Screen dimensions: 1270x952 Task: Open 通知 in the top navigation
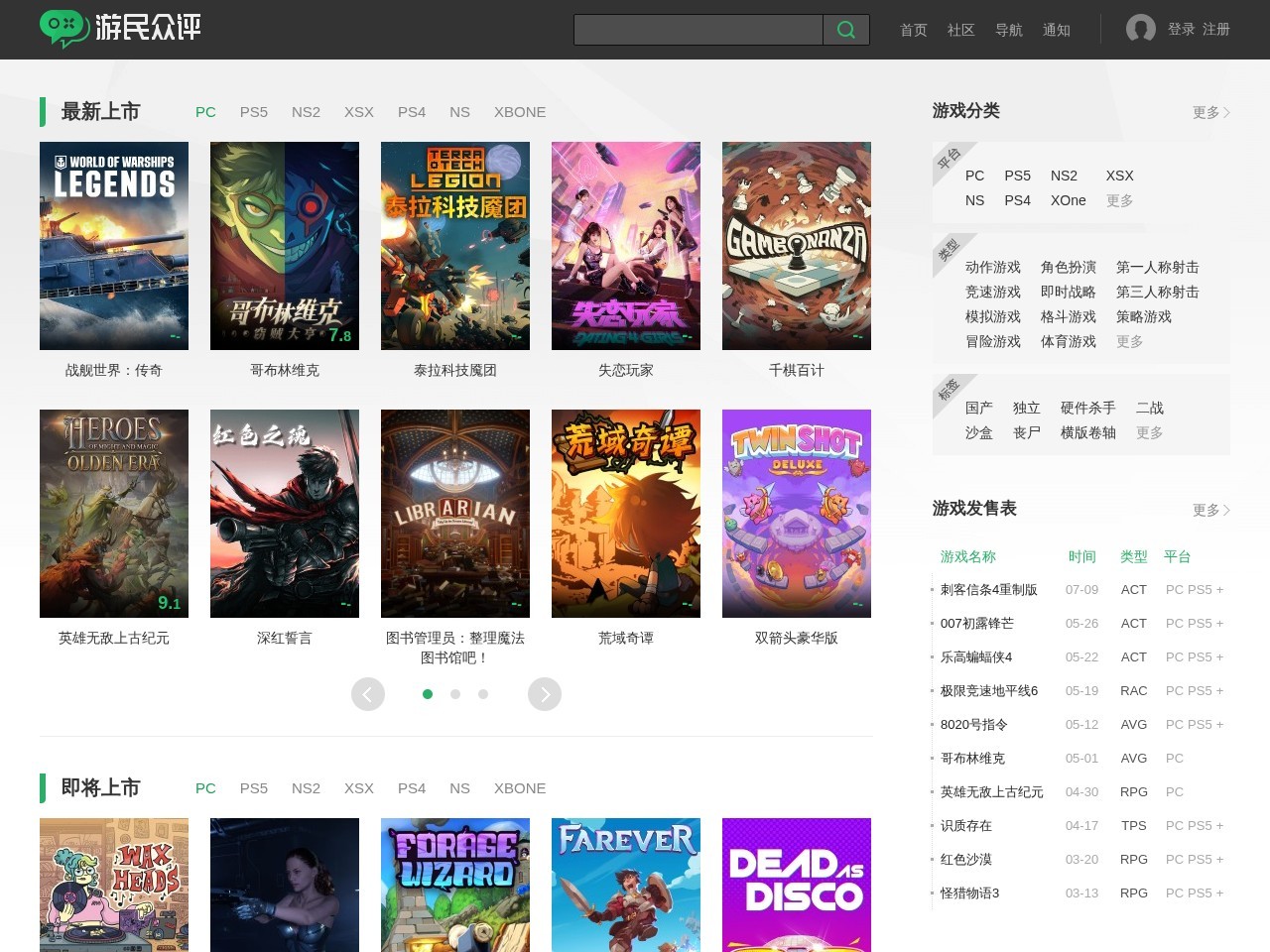[1057, 30]
